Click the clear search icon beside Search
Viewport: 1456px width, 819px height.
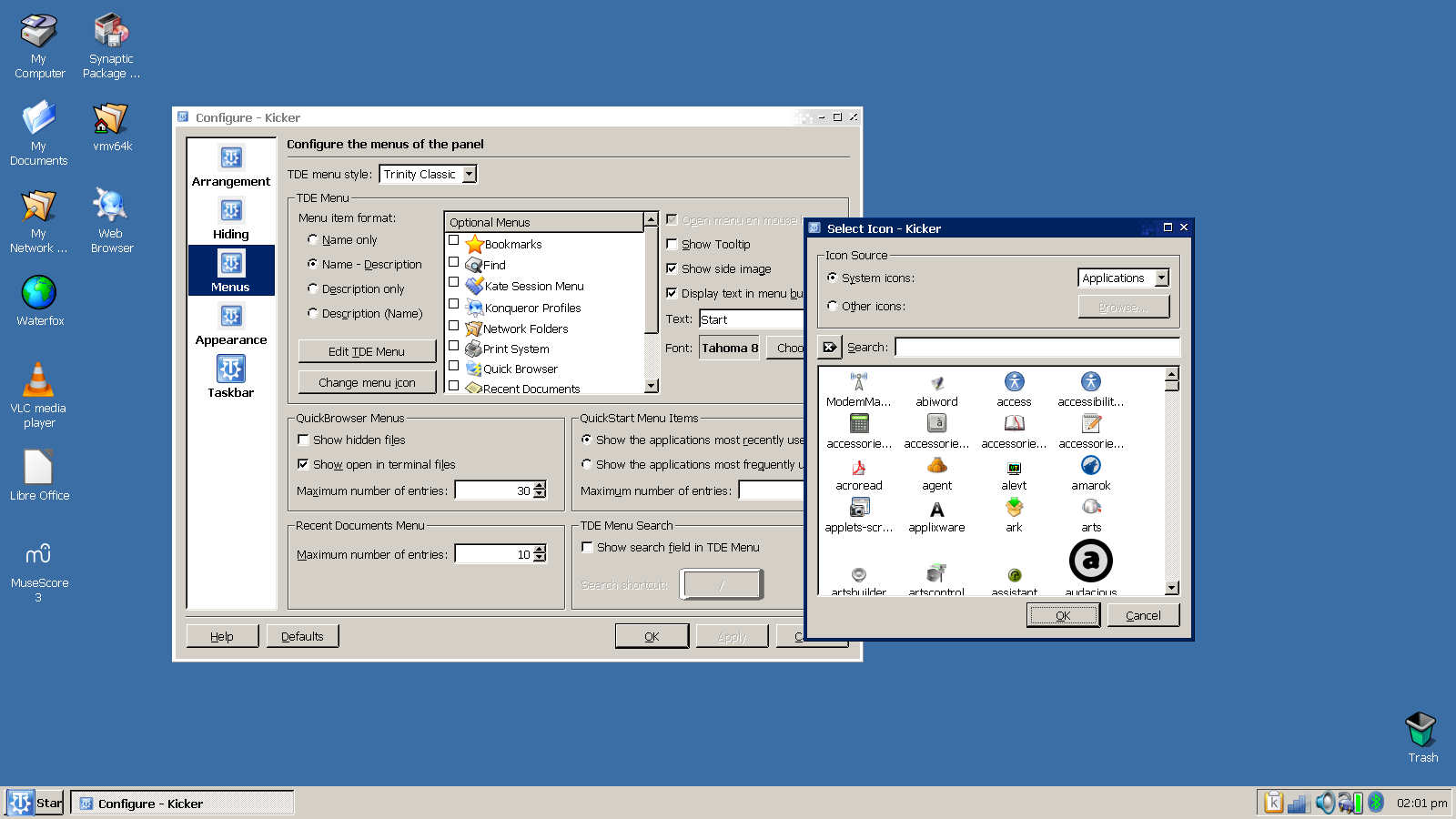[x=829, y=347]
